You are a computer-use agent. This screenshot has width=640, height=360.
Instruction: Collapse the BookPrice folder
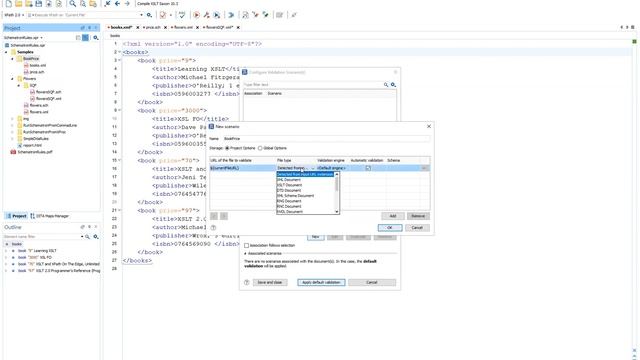pyautogui.click(x=12, y=59)
